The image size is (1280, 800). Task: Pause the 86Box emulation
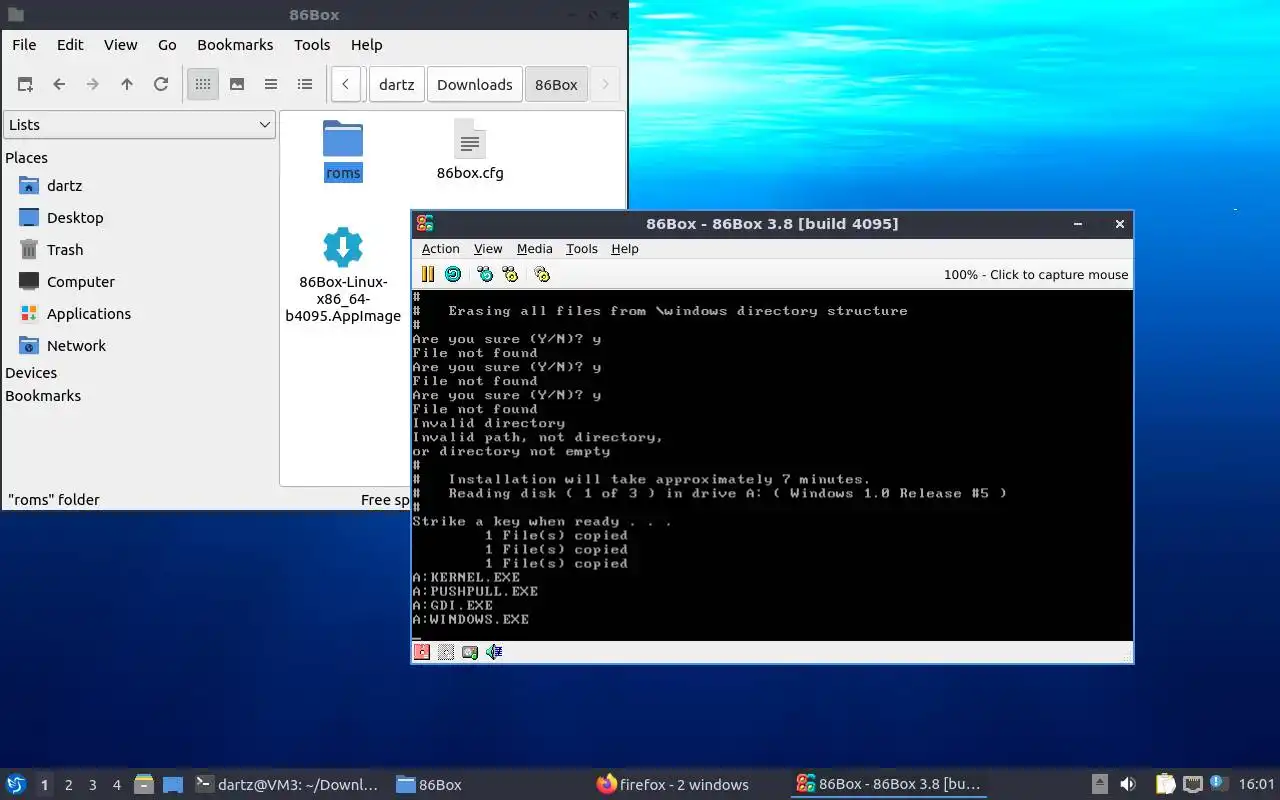point(428,274)
